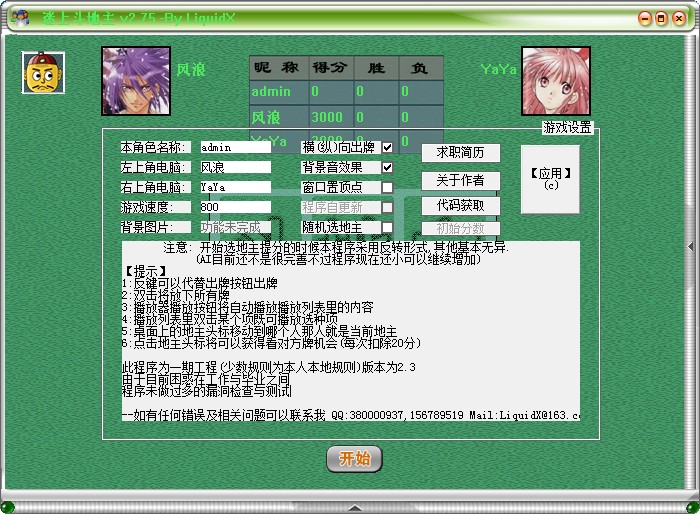
Task: Close the game window
Action: tap(677, 18)
